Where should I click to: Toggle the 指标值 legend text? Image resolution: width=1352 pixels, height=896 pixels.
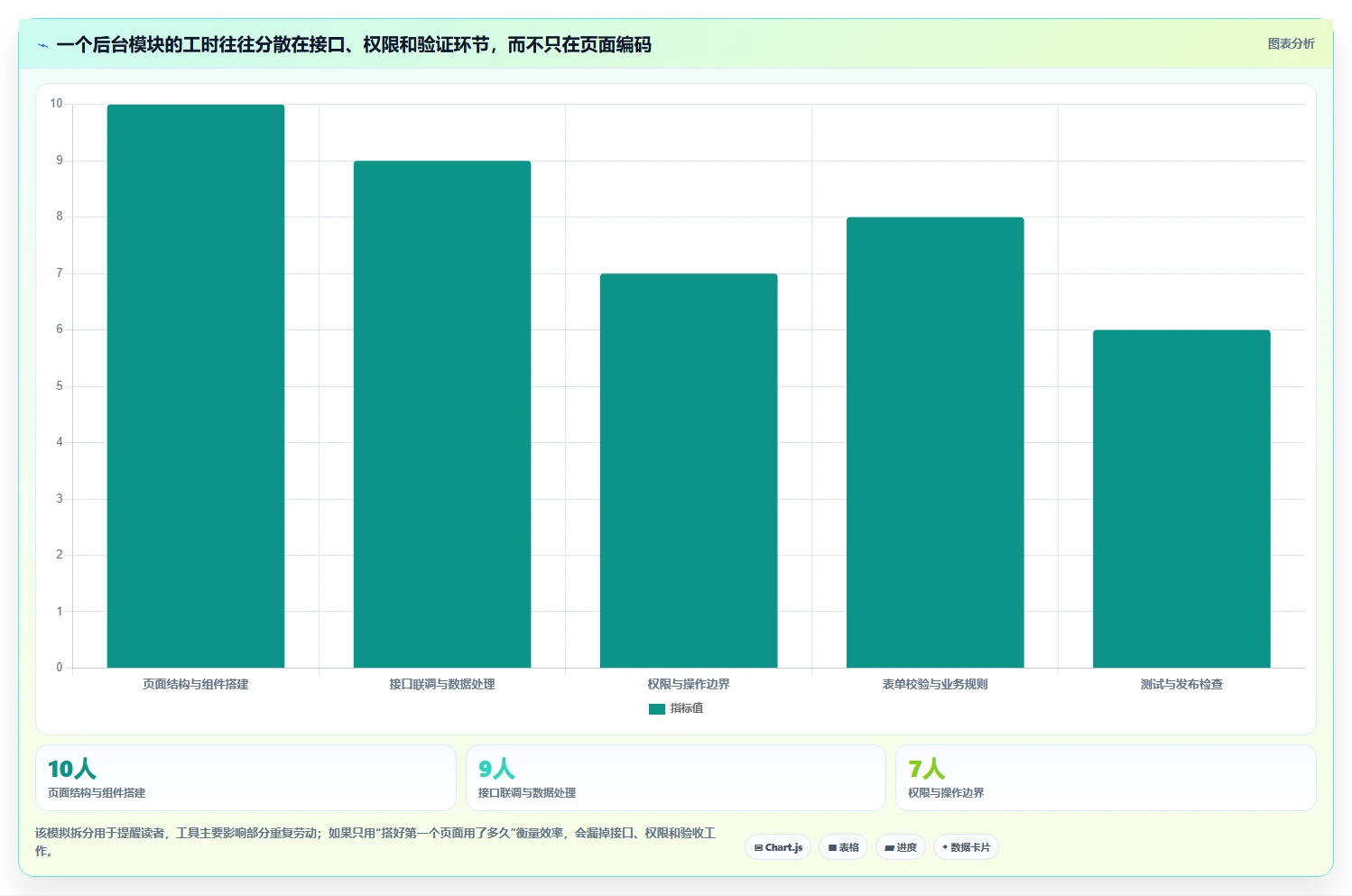click(687, 708)
